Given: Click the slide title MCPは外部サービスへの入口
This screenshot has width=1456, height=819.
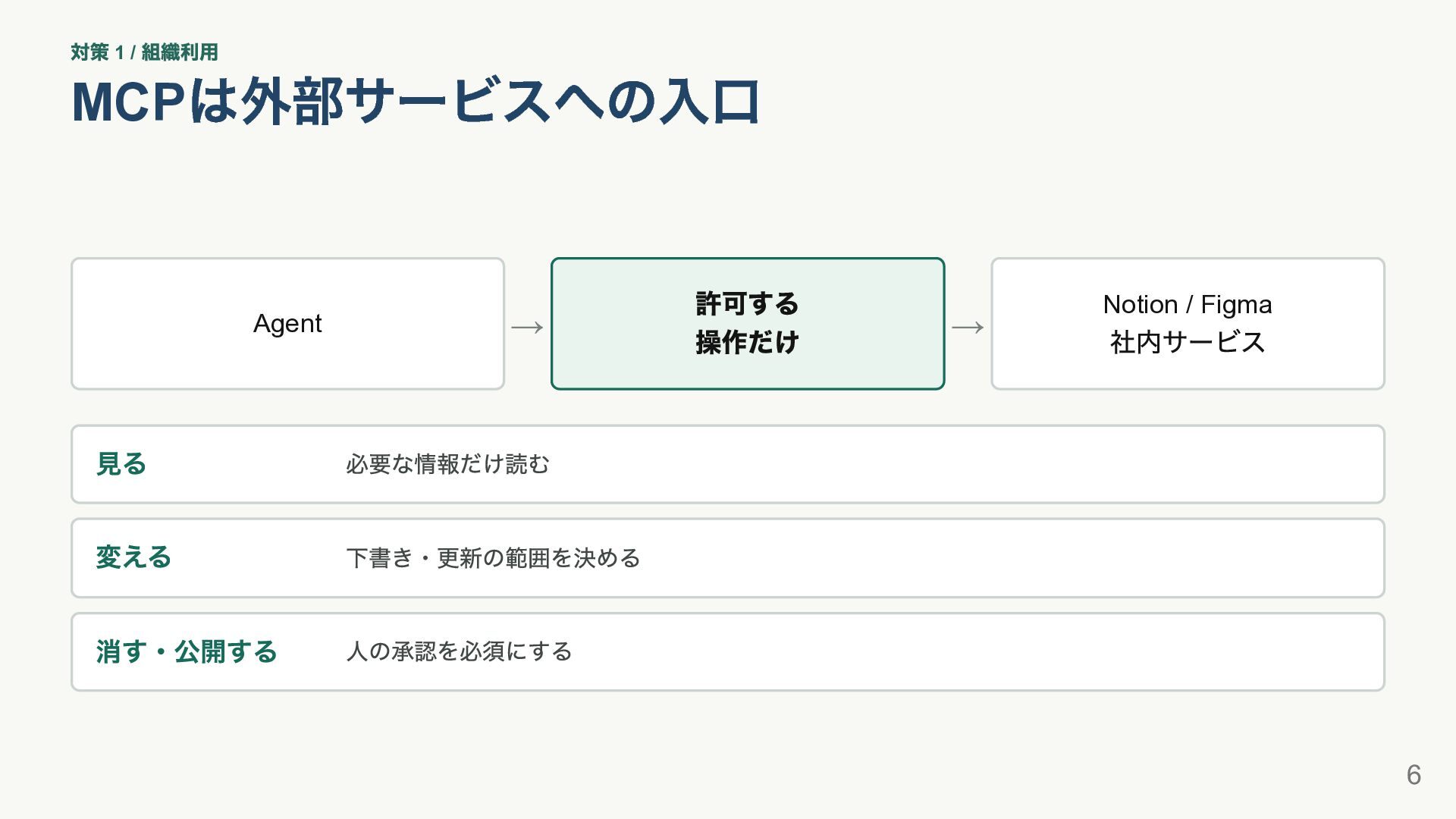Looking at the screenshot, I should [416, 102].
